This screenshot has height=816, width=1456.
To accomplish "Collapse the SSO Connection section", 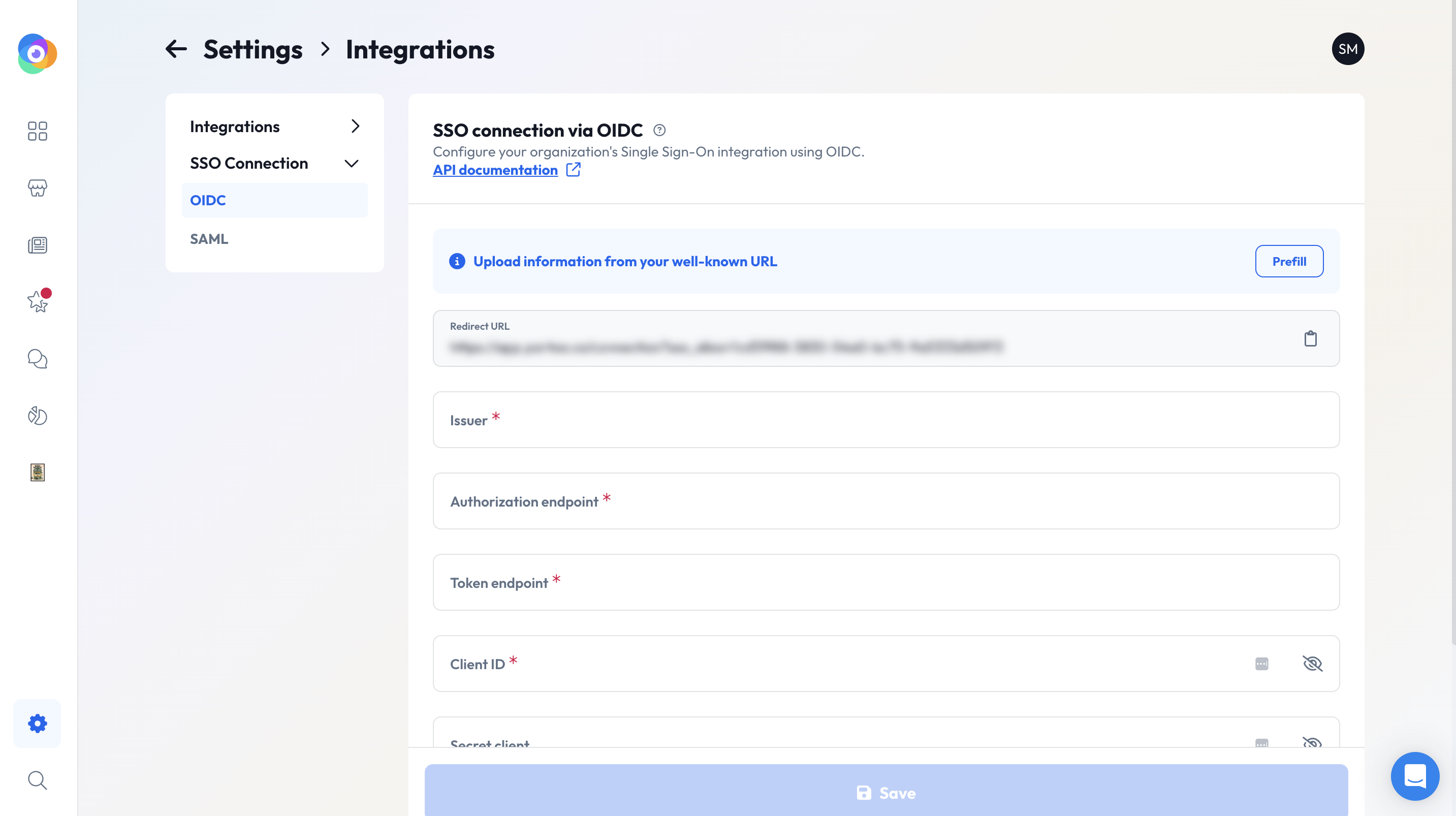I will [351, 164].
